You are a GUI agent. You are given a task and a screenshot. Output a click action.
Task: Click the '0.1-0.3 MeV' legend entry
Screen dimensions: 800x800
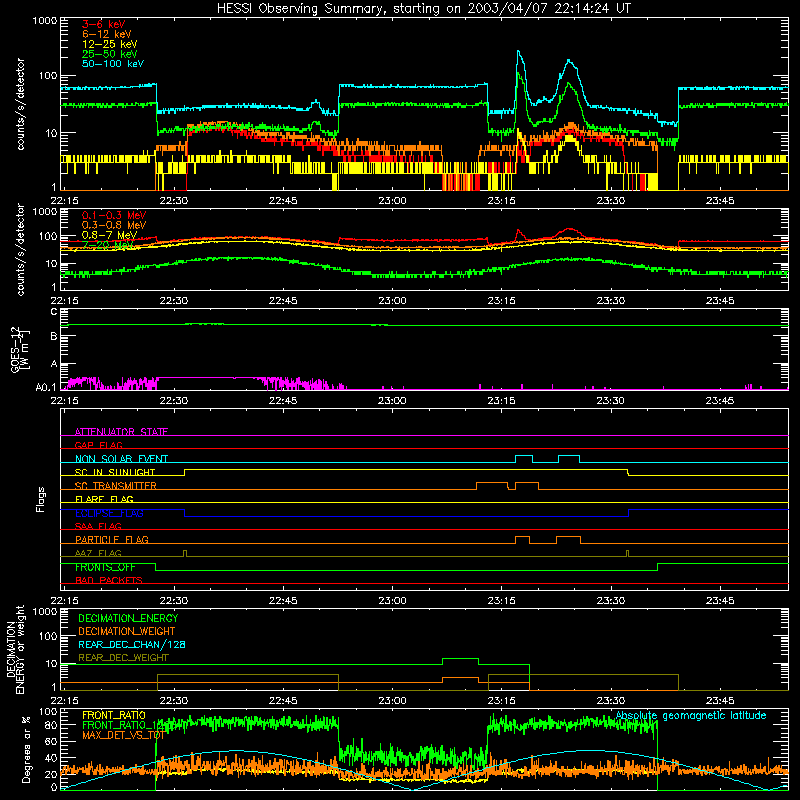point(114,215)
